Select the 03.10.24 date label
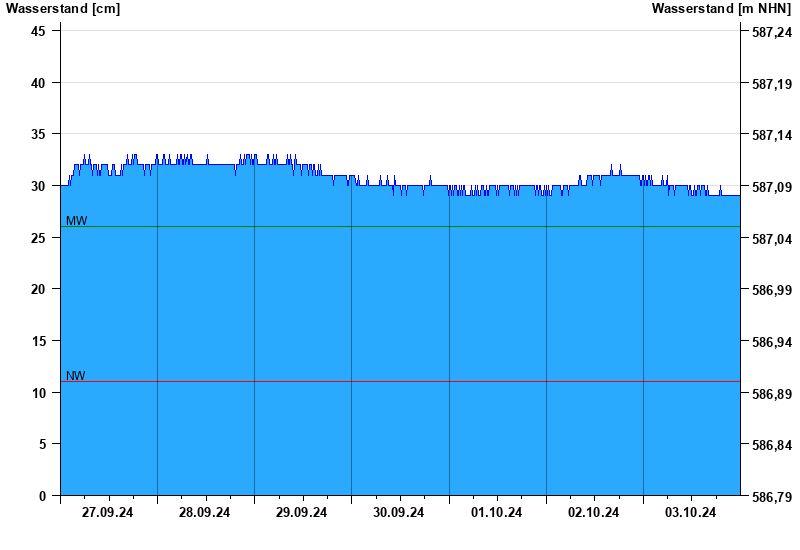The width and height of the screenshot is (800, 550). click(x=690, y=512)
